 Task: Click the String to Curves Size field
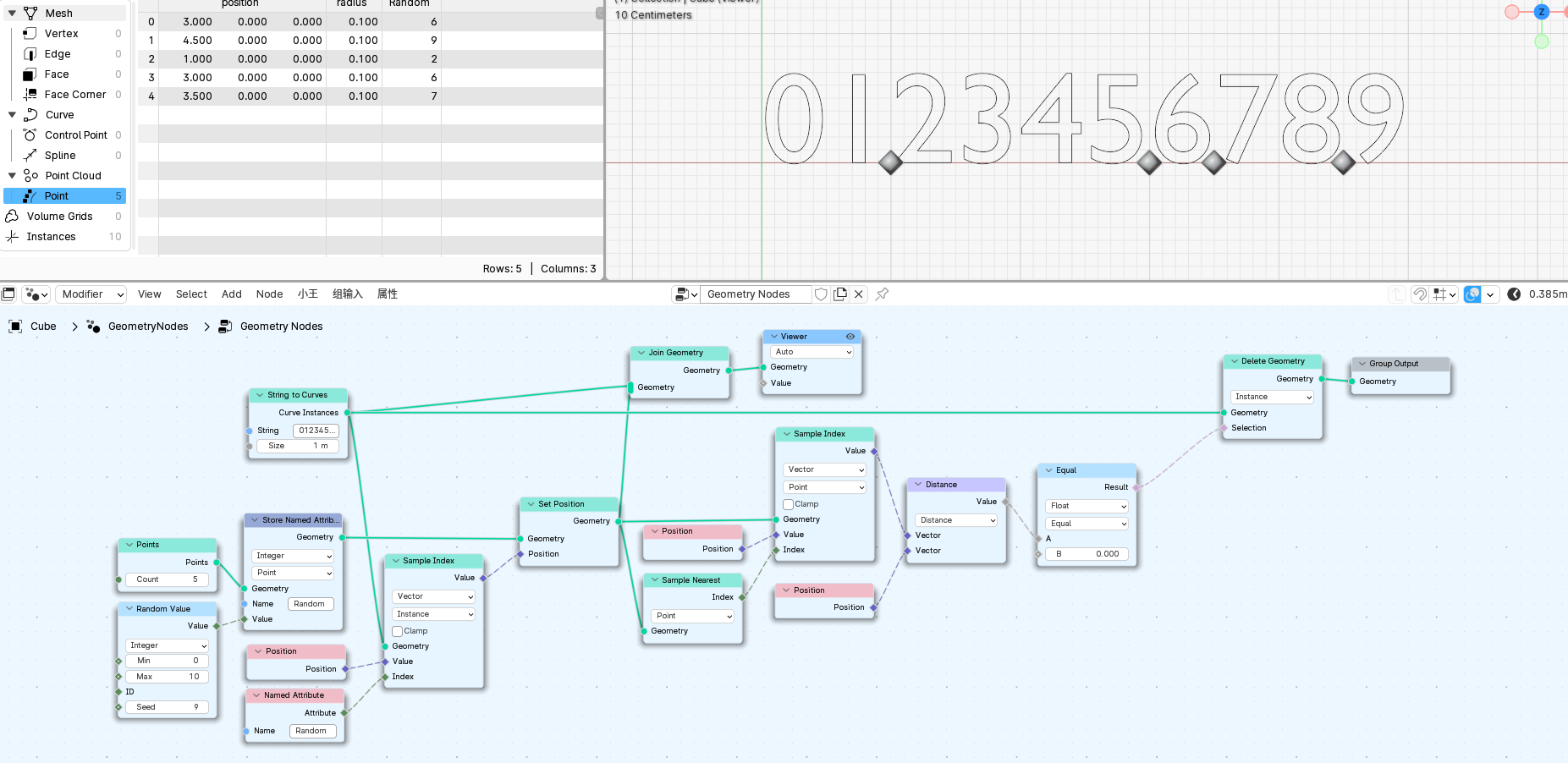(298, 446)
